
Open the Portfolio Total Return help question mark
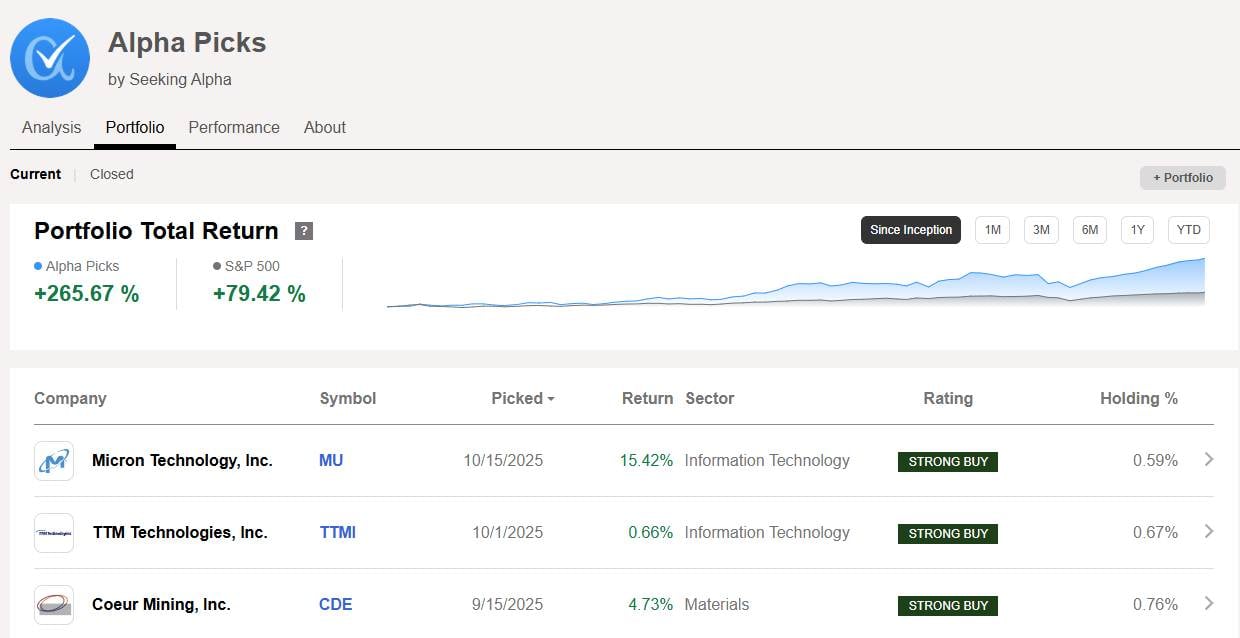pyautogui.click(x=304, y=231)
